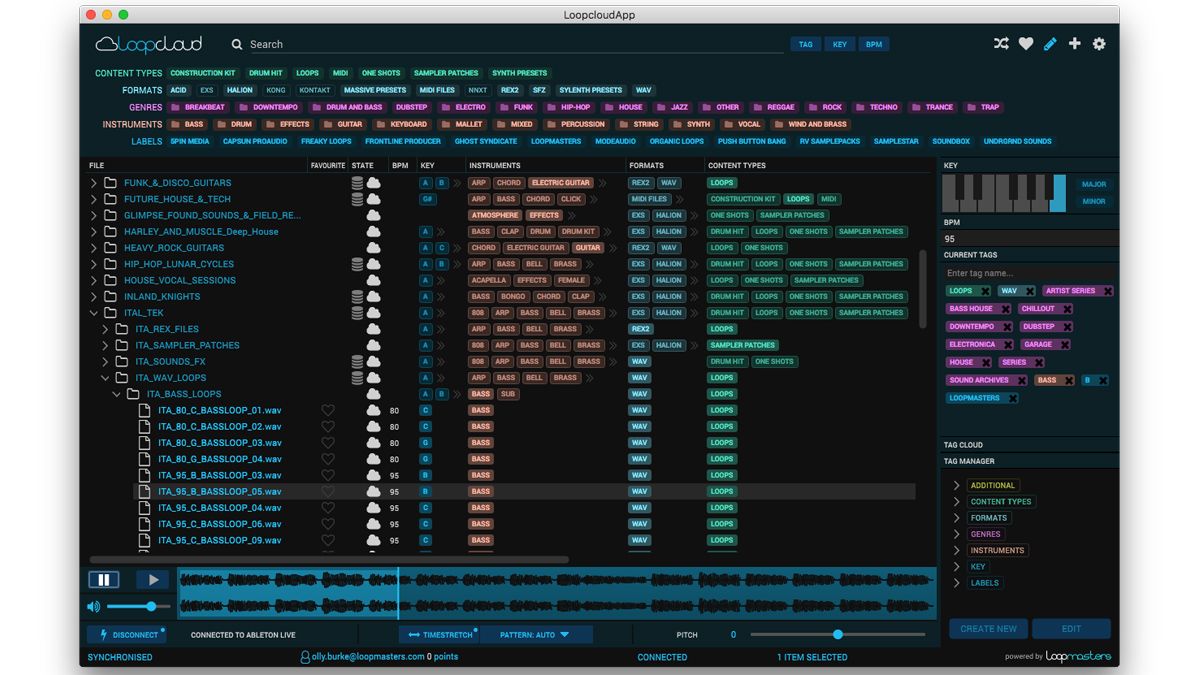
Task: Favorite ITA_80_C_BASSLOOP_01.wav with its heart
Action: coord(328,410)
